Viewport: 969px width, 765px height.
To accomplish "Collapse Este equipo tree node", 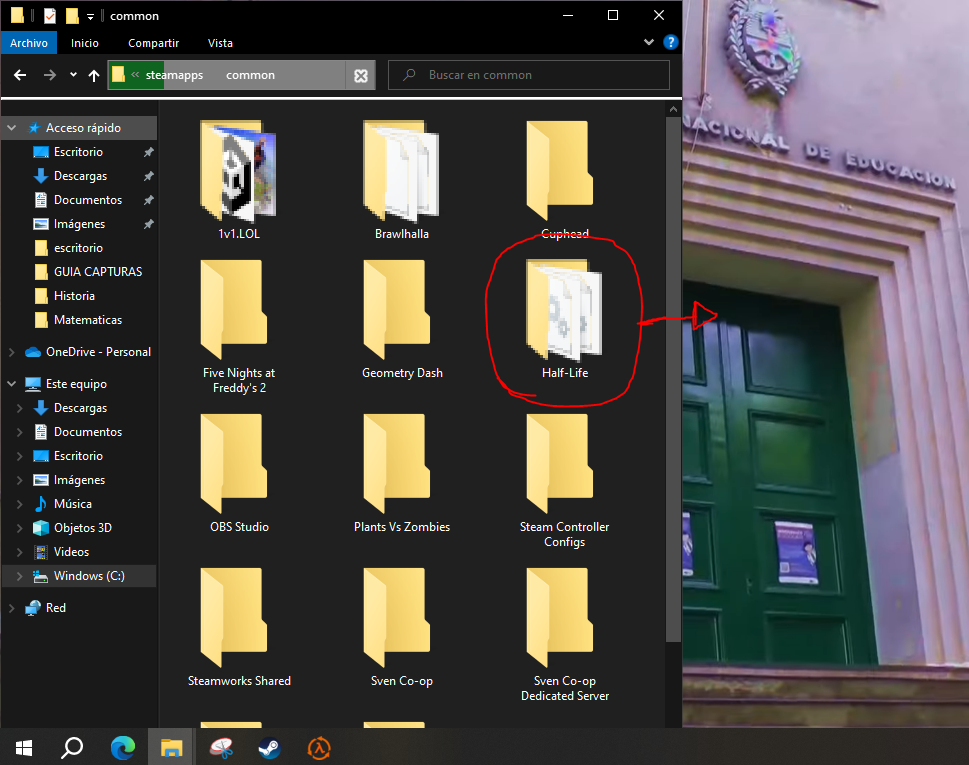I will (11, 384).
